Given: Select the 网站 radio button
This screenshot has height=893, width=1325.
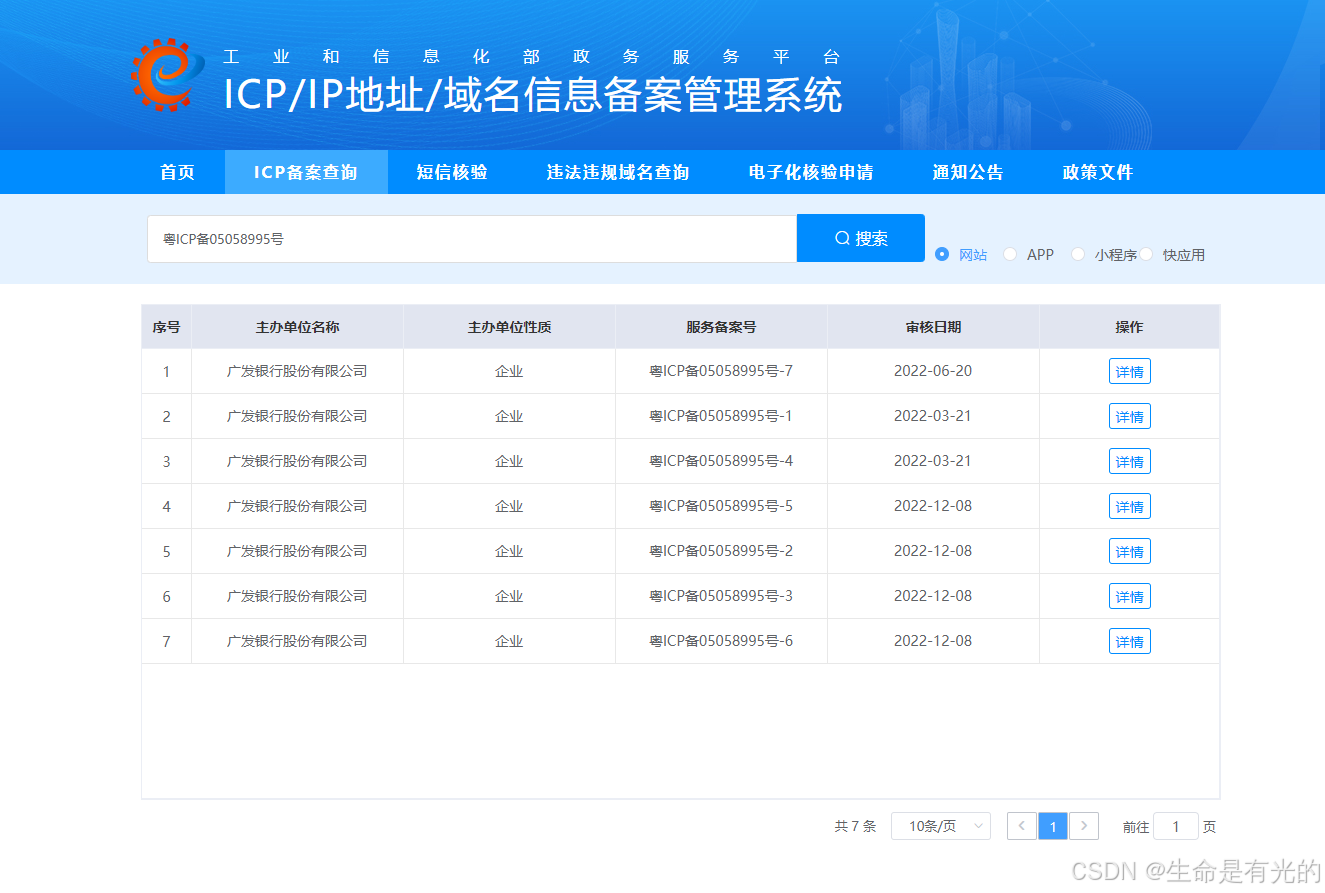Looking at the screenshot, I should coord(941,254).
